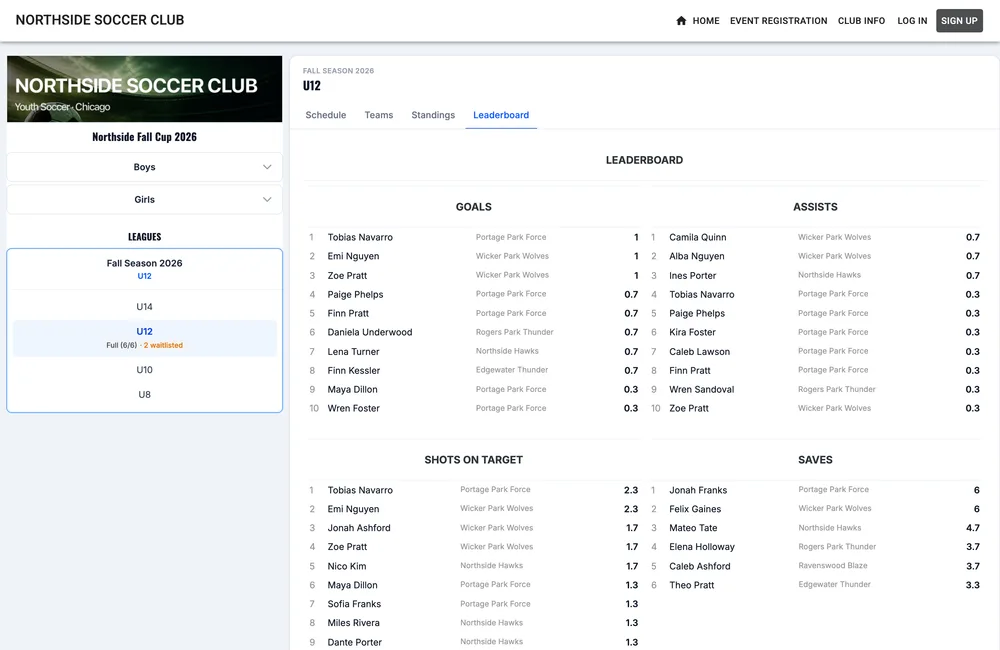Click Ravenswood Blaze team beside Caleb Ashford
Viewport: 1000px width, 650px height.
coord(833,566)
